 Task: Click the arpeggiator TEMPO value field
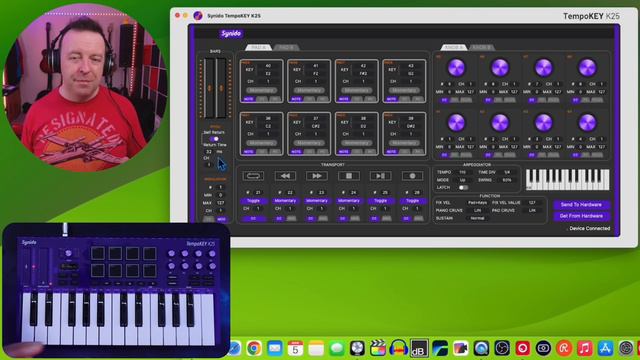pos(462,172)
